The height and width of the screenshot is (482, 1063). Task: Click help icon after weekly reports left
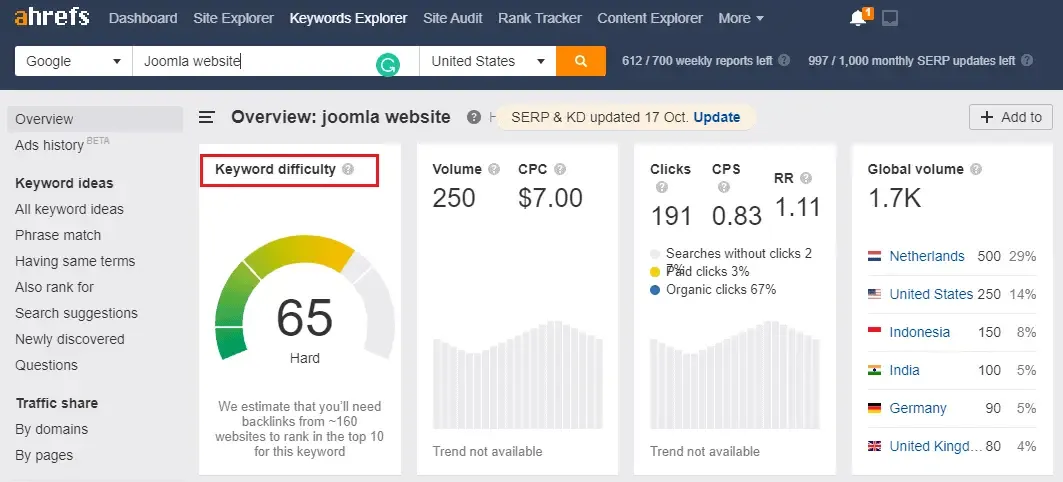784,60
